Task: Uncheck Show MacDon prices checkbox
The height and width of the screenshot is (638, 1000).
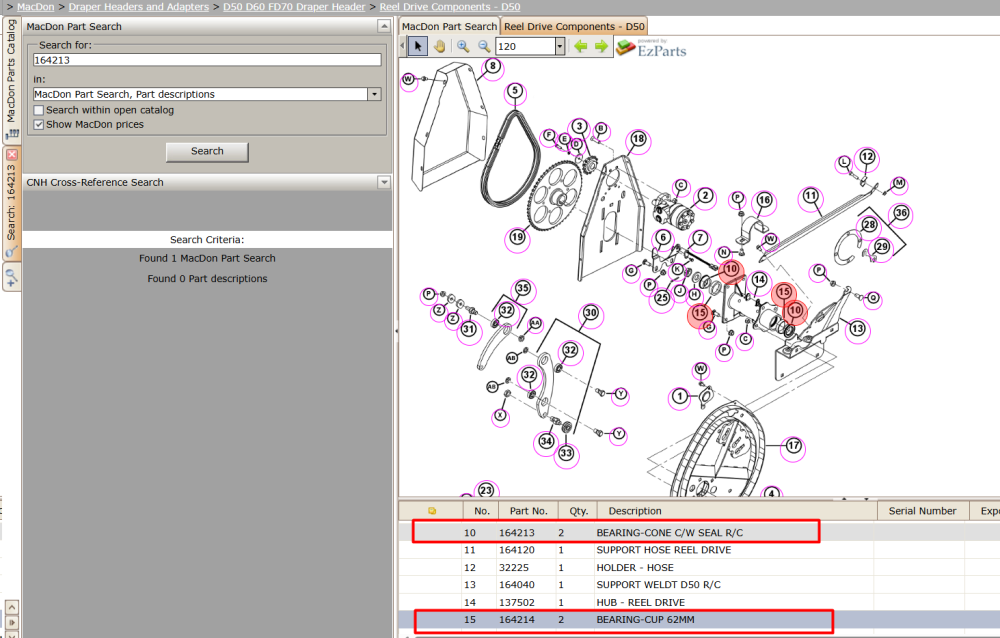Action: tap(39, 124)
